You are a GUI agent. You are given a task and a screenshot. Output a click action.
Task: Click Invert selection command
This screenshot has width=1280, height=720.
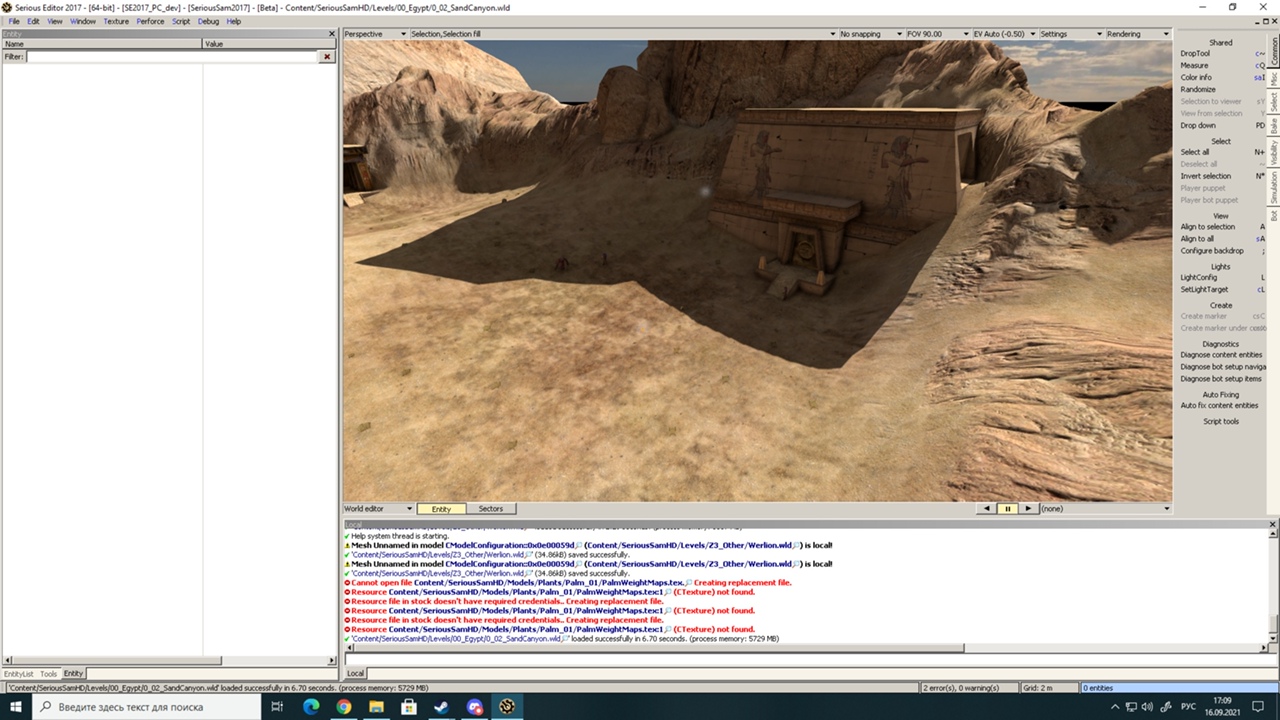pyautogui.click(x=1206, y=177)
